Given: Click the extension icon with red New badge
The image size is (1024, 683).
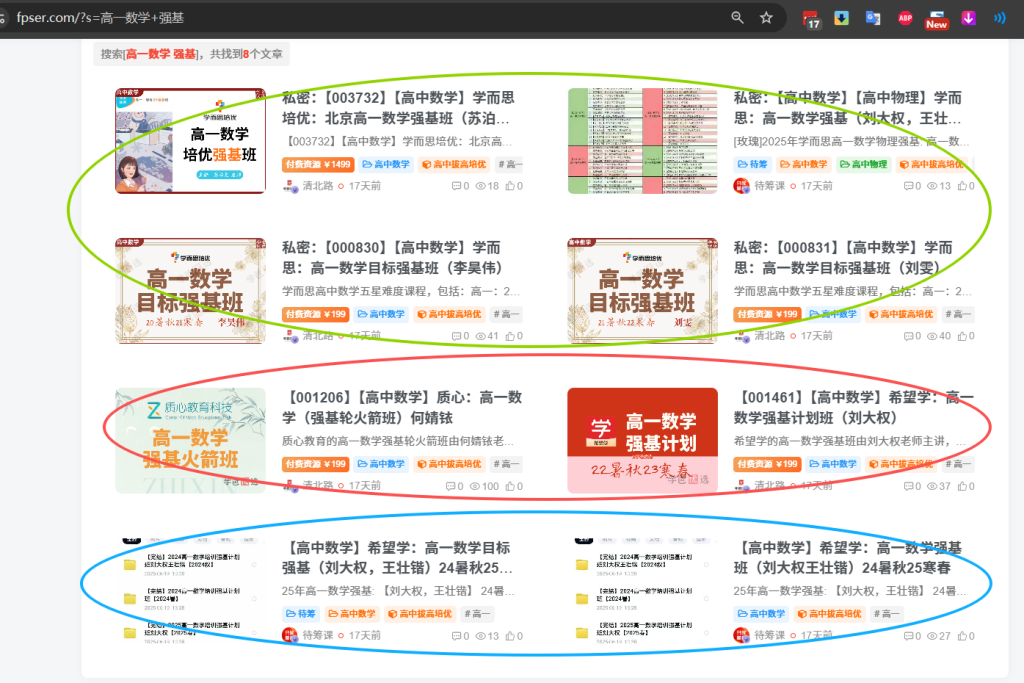Looking at the screenshot, I should click(936, 17).
